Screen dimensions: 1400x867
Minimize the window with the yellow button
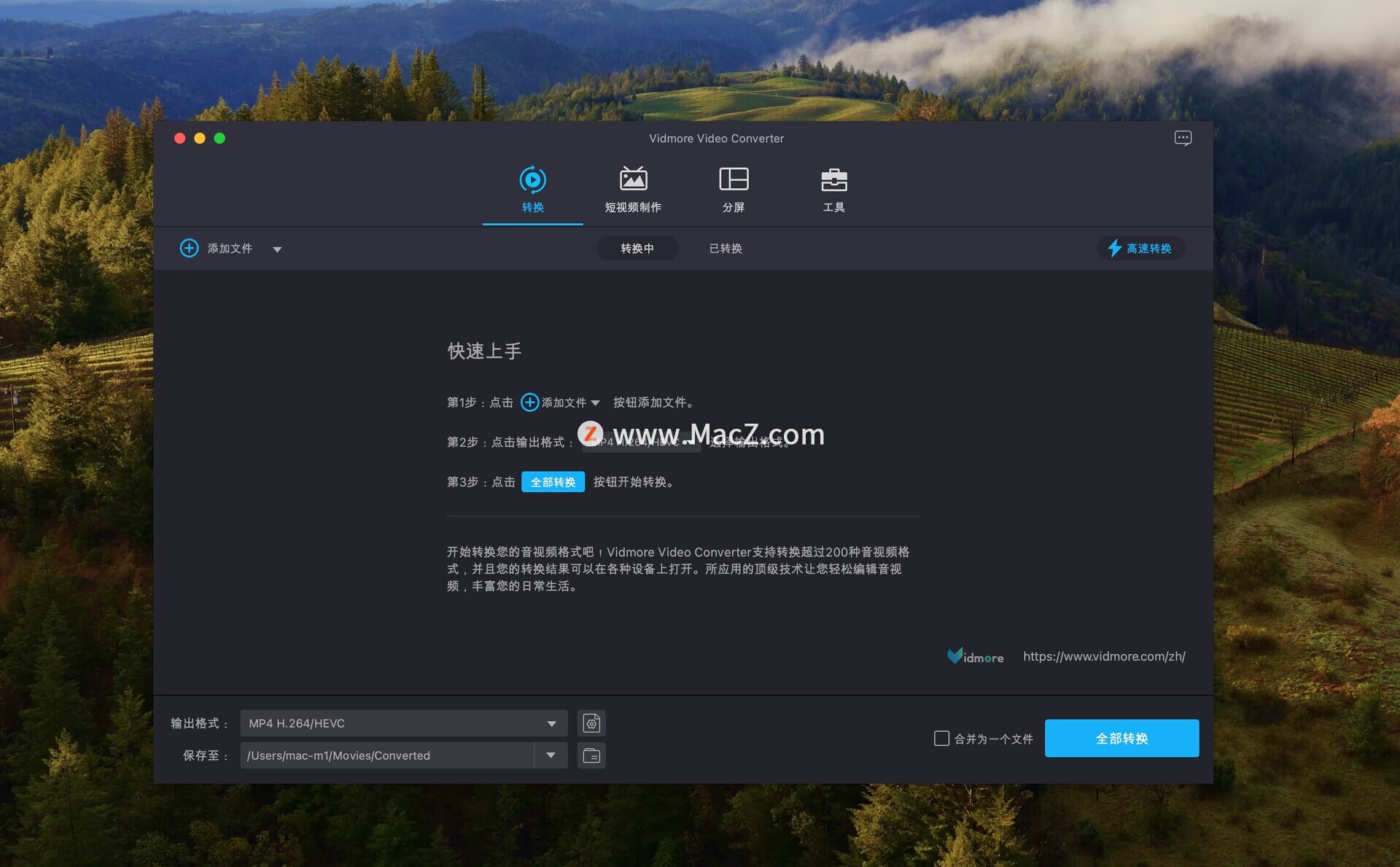199,138
